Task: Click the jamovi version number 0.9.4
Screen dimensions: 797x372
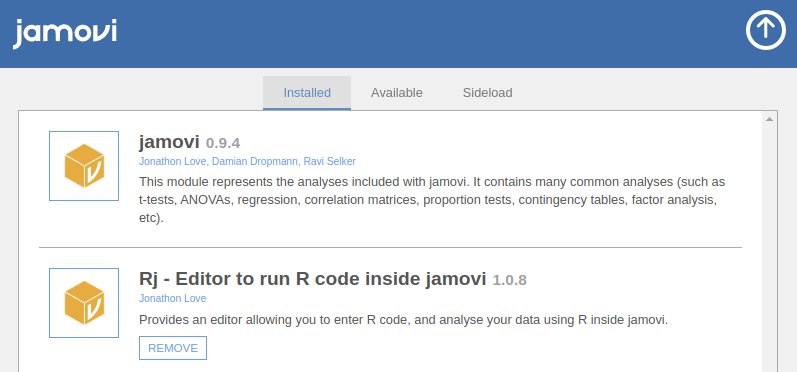Action: [x=223, y=143]
